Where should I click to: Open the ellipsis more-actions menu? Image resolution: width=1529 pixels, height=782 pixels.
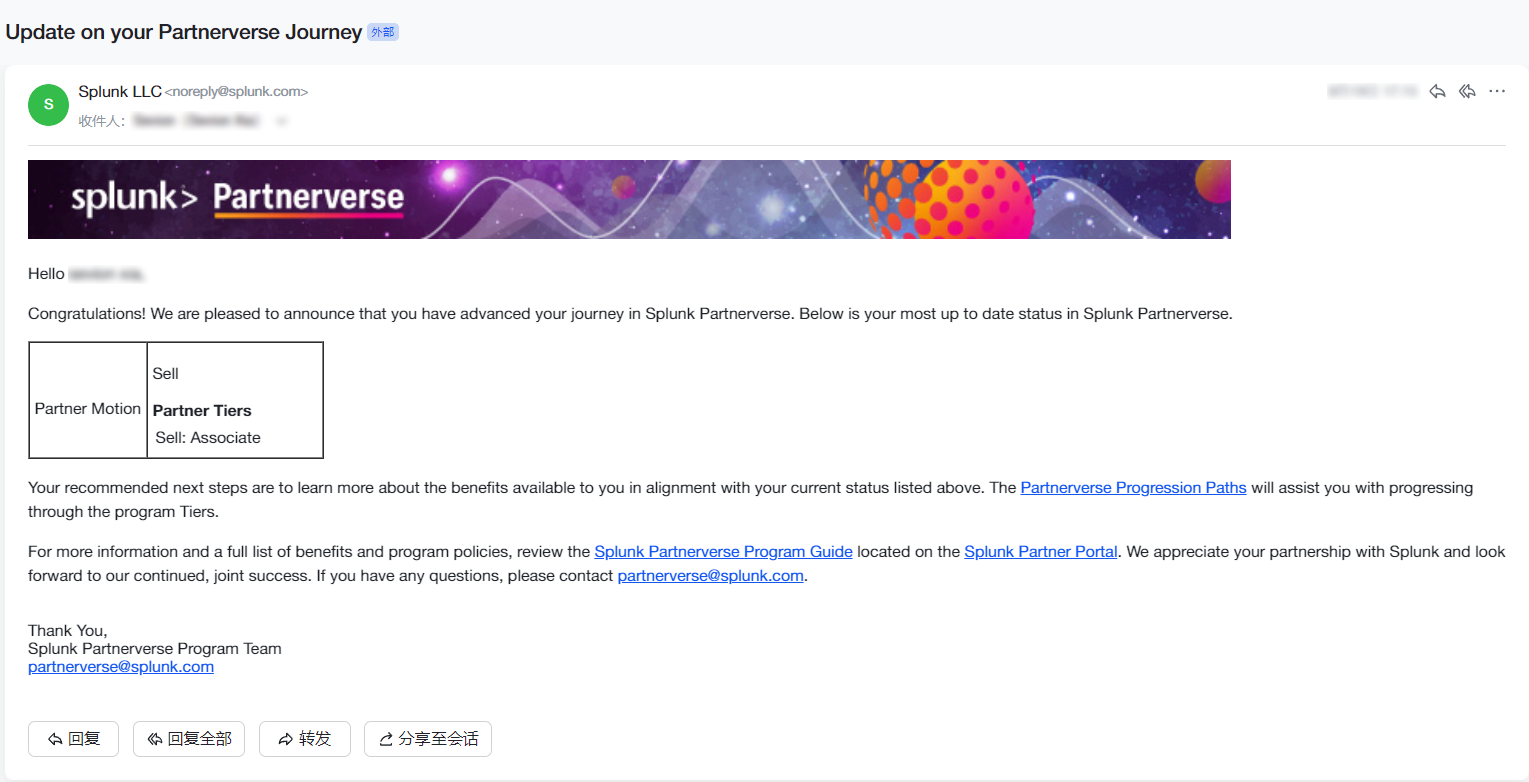[1497, 91]
